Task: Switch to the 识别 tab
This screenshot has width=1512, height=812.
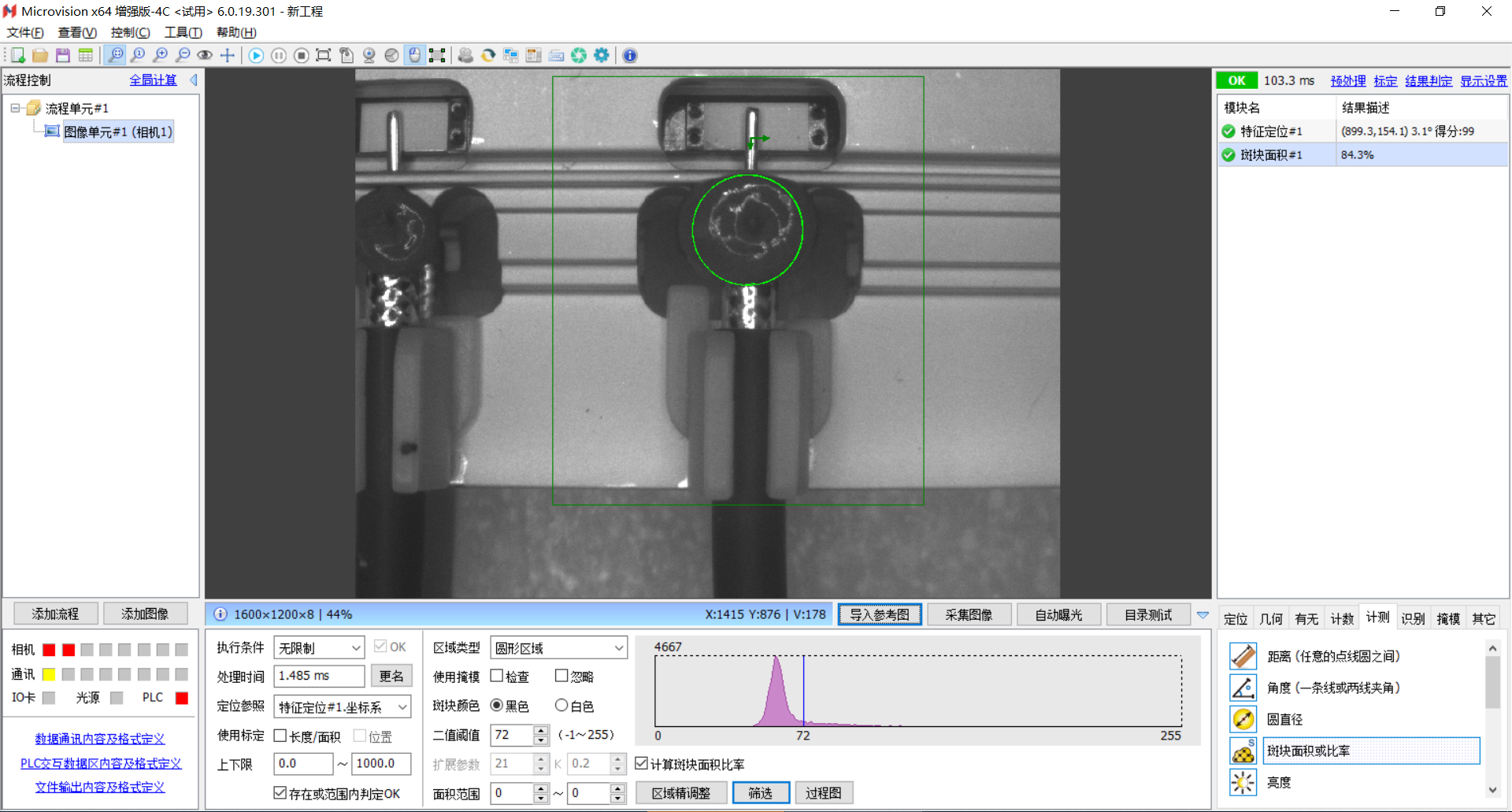Action: (1413, 618)
